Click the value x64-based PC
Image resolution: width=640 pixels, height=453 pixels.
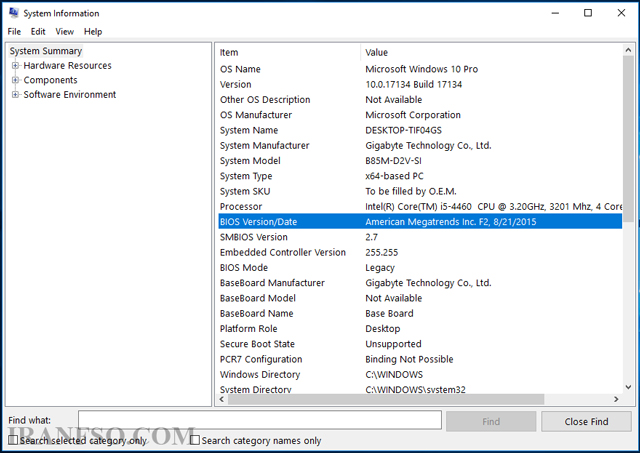coord(394,176)
